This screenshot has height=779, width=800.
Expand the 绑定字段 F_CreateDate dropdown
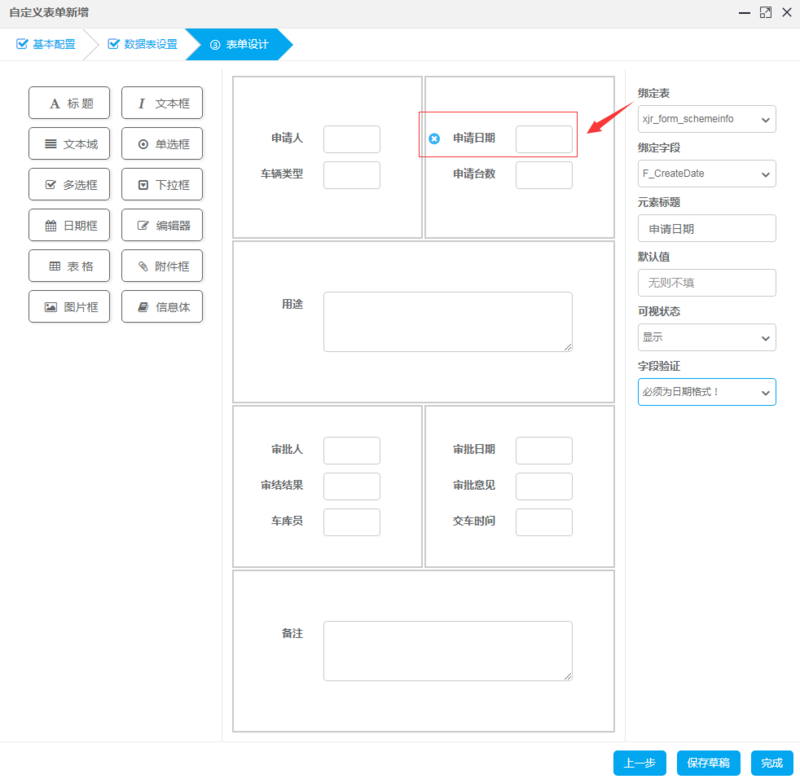(706, 173)
